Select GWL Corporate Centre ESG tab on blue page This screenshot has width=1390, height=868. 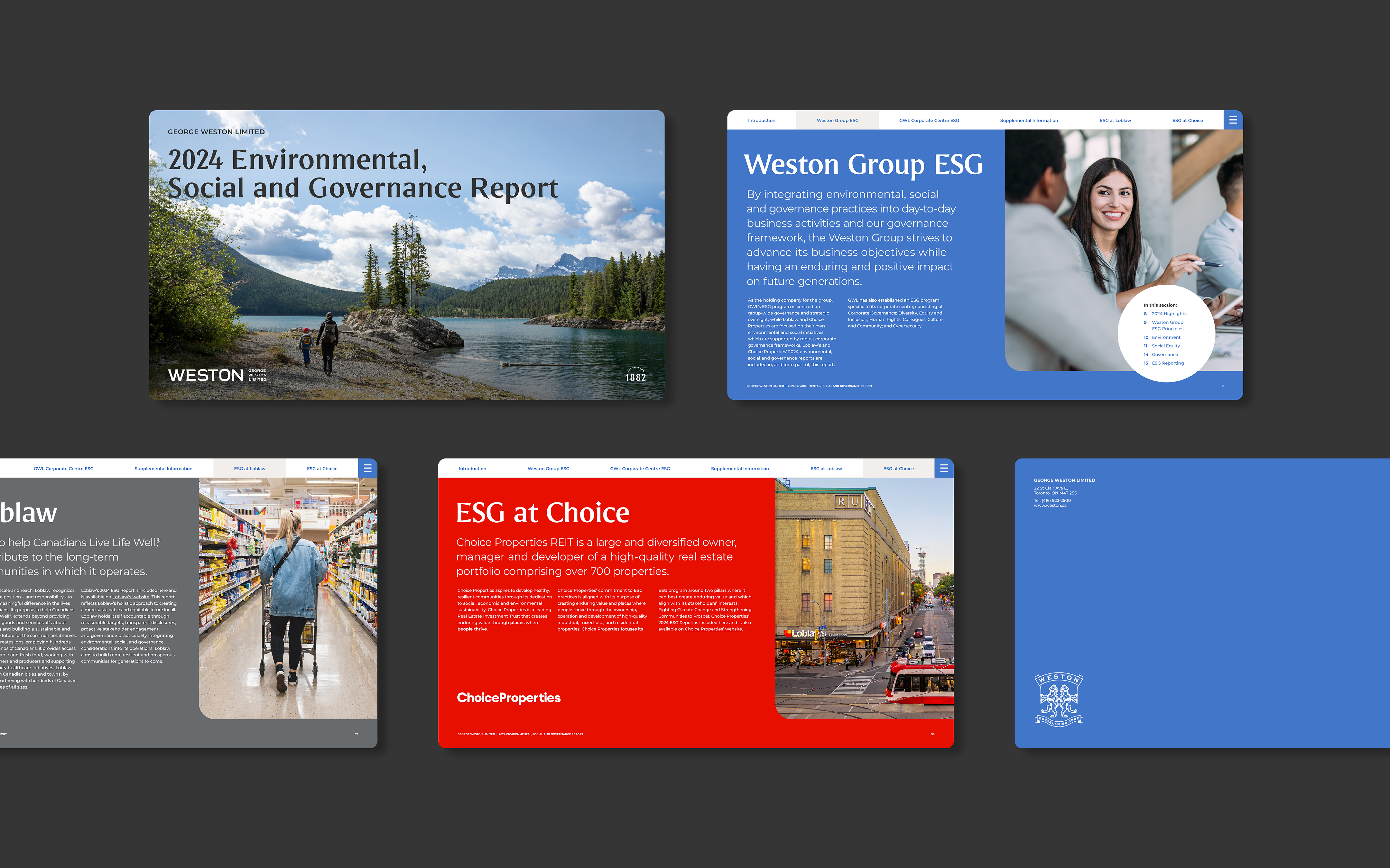[x=929, y=121]
